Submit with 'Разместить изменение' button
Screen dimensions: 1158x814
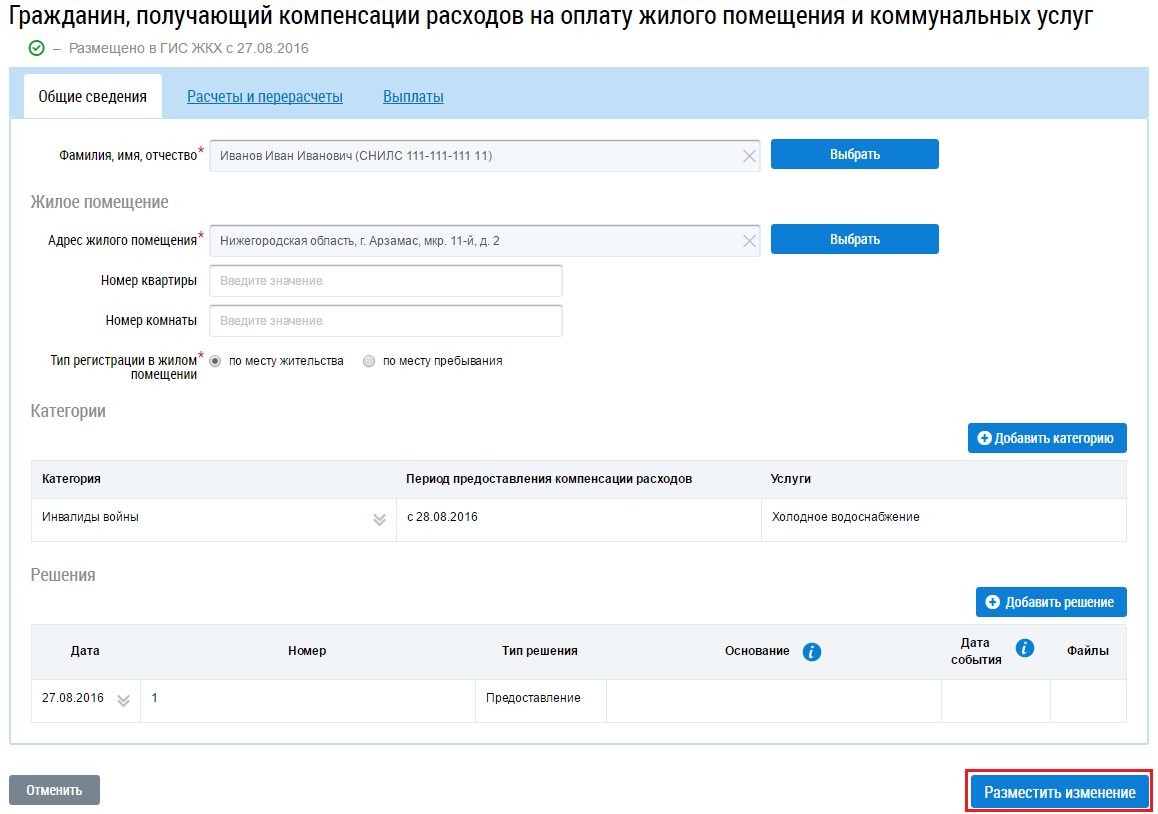(x=1059, y=792)
